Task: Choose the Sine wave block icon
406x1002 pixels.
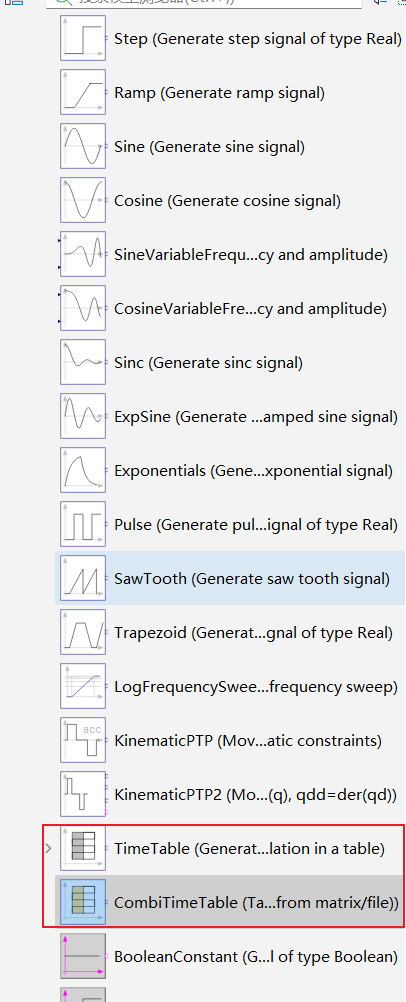Action: pos(83,146)
